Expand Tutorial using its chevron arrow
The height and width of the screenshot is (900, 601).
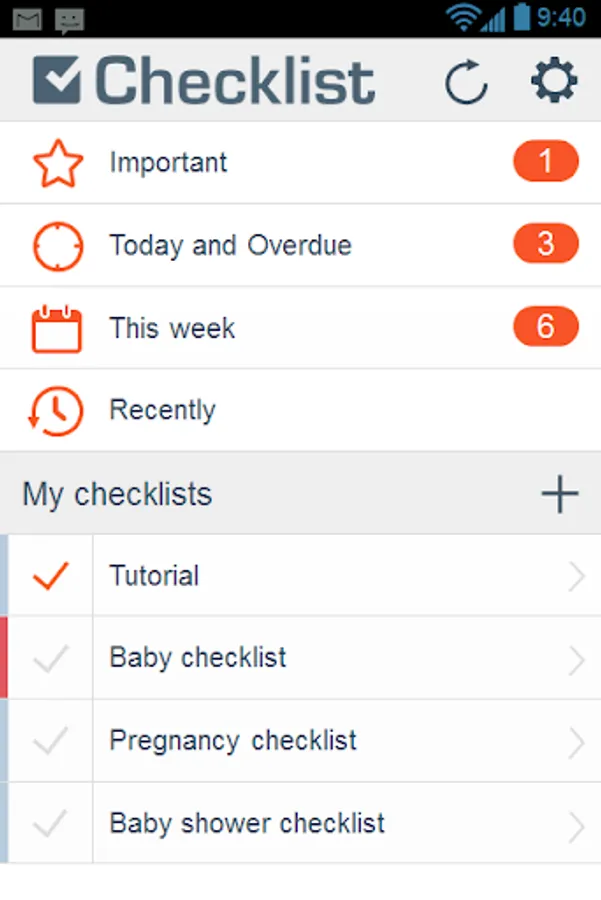click(x=576, y=576)
